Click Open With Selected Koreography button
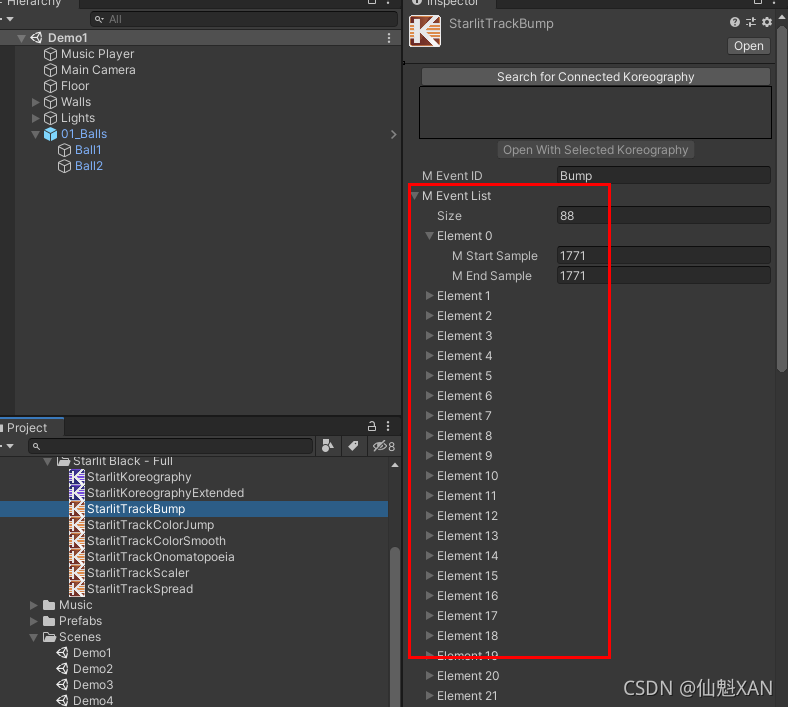 tap(596, 150)
